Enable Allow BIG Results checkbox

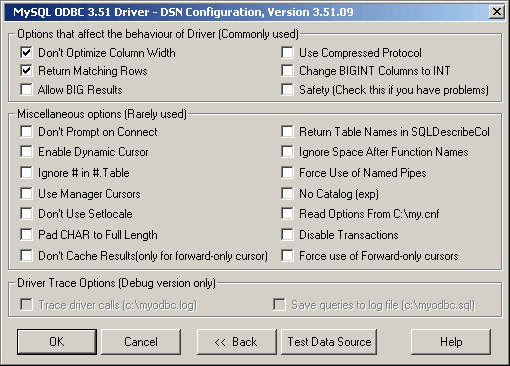click(x=26, y=89)
